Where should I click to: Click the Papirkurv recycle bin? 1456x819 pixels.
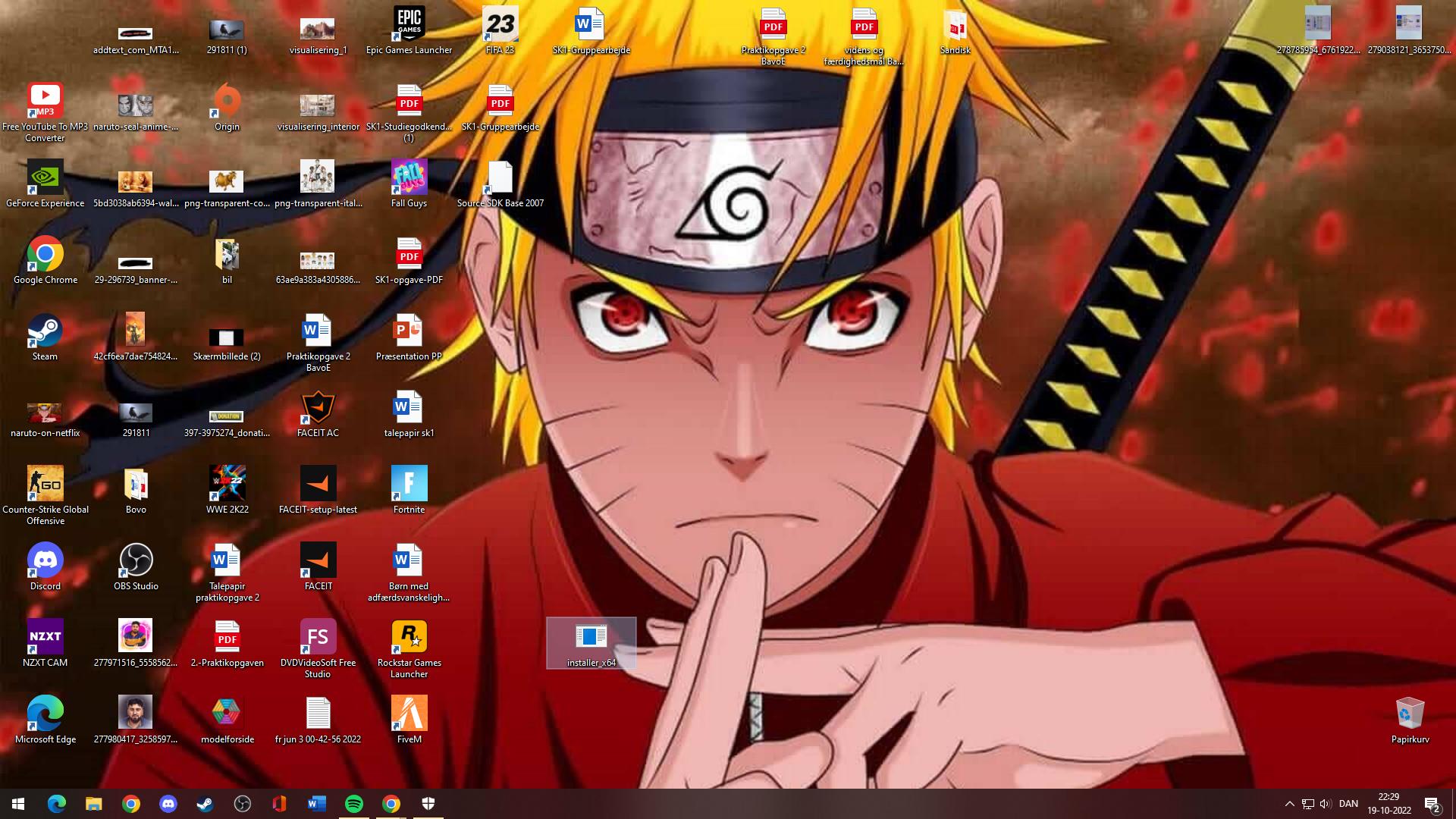click(x=1410, y=714)
